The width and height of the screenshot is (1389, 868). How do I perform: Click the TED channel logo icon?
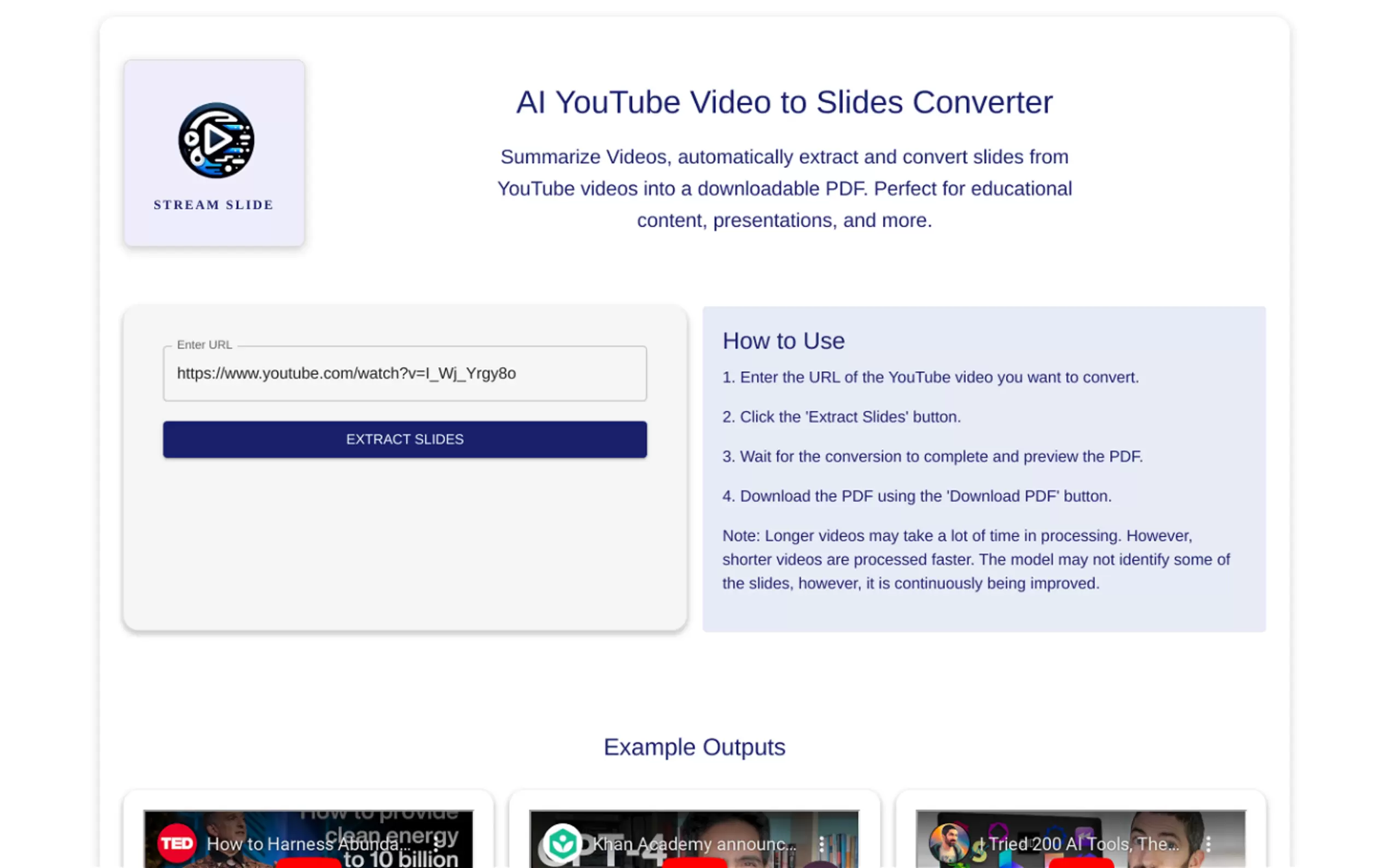[x=177, y=843]
